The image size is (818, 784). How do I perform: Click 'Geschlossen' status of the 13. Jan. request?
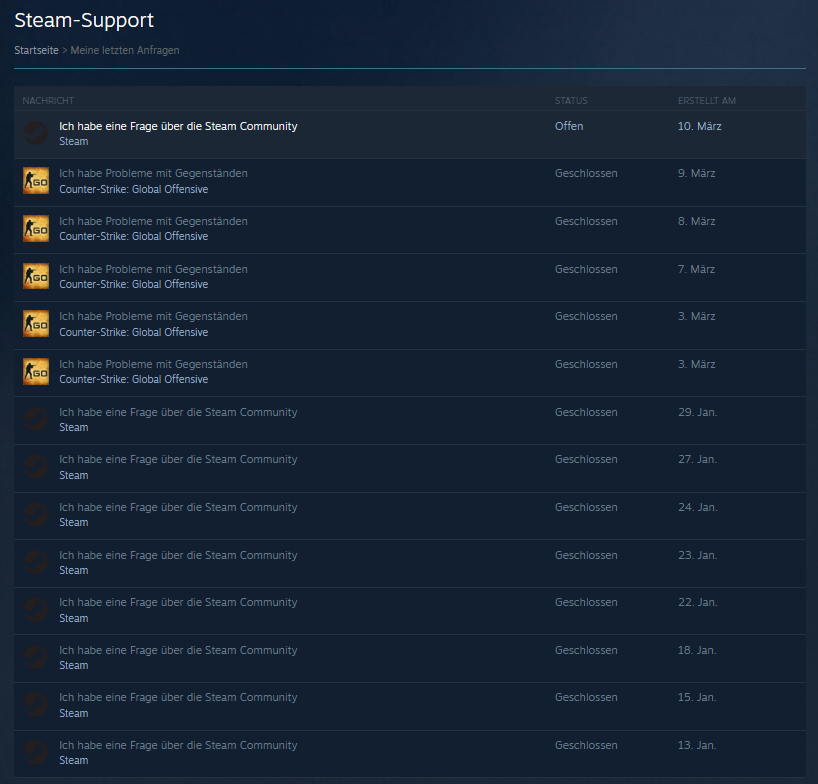click(x=586, y=745)
